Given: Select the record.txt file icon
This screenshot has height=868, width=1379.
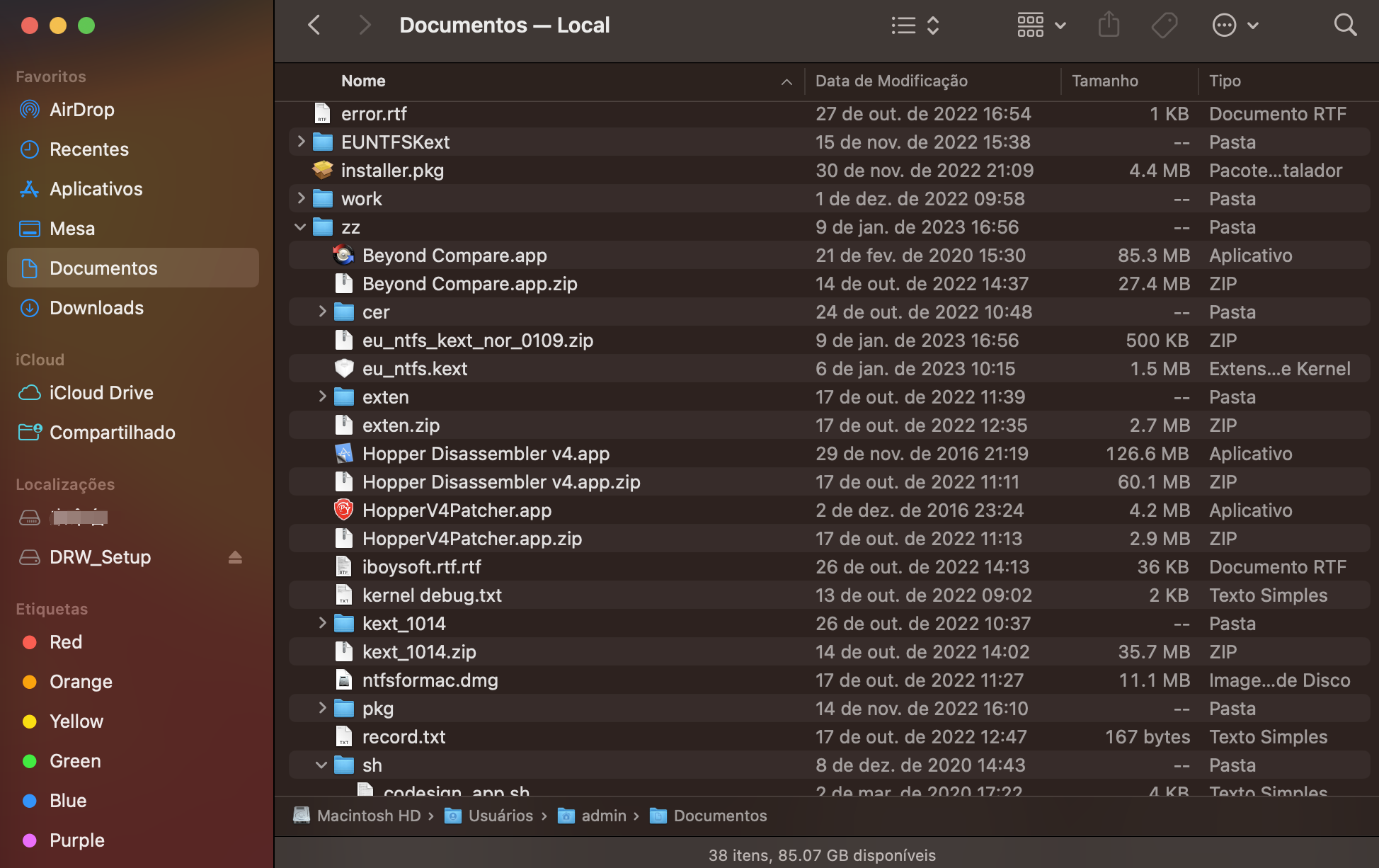Looking at the screenshot, I should (343, 736).
